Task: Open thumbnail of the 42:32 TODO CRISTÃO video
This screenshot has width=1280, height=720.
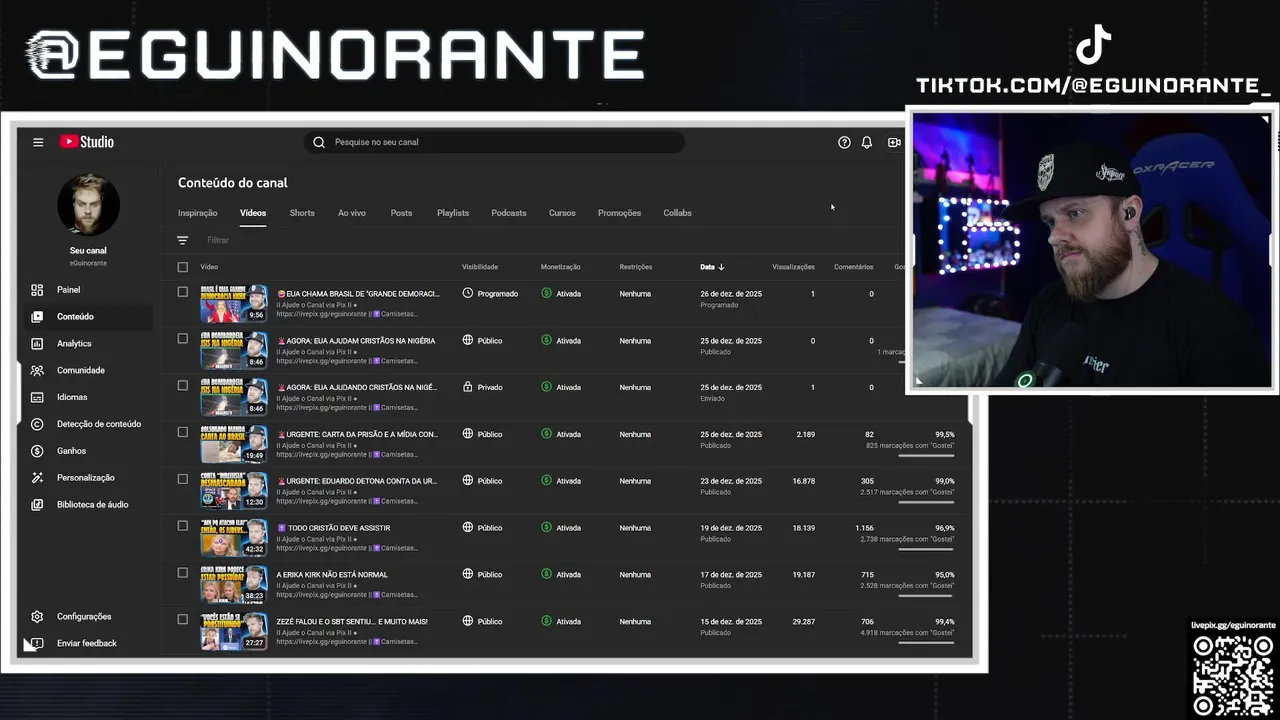Action: pyautogui.click(x=233, y=537)
